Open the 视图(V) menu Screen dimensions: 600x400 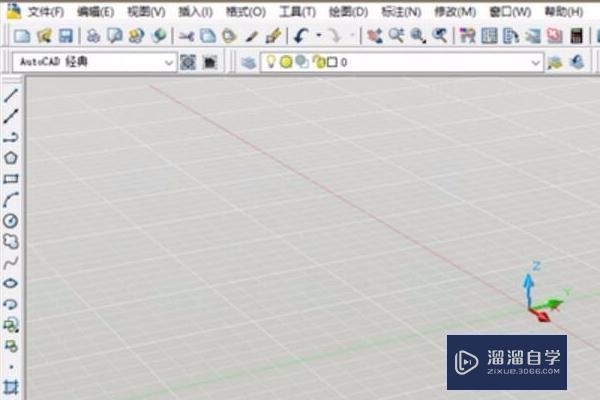[x=146, y=12]
